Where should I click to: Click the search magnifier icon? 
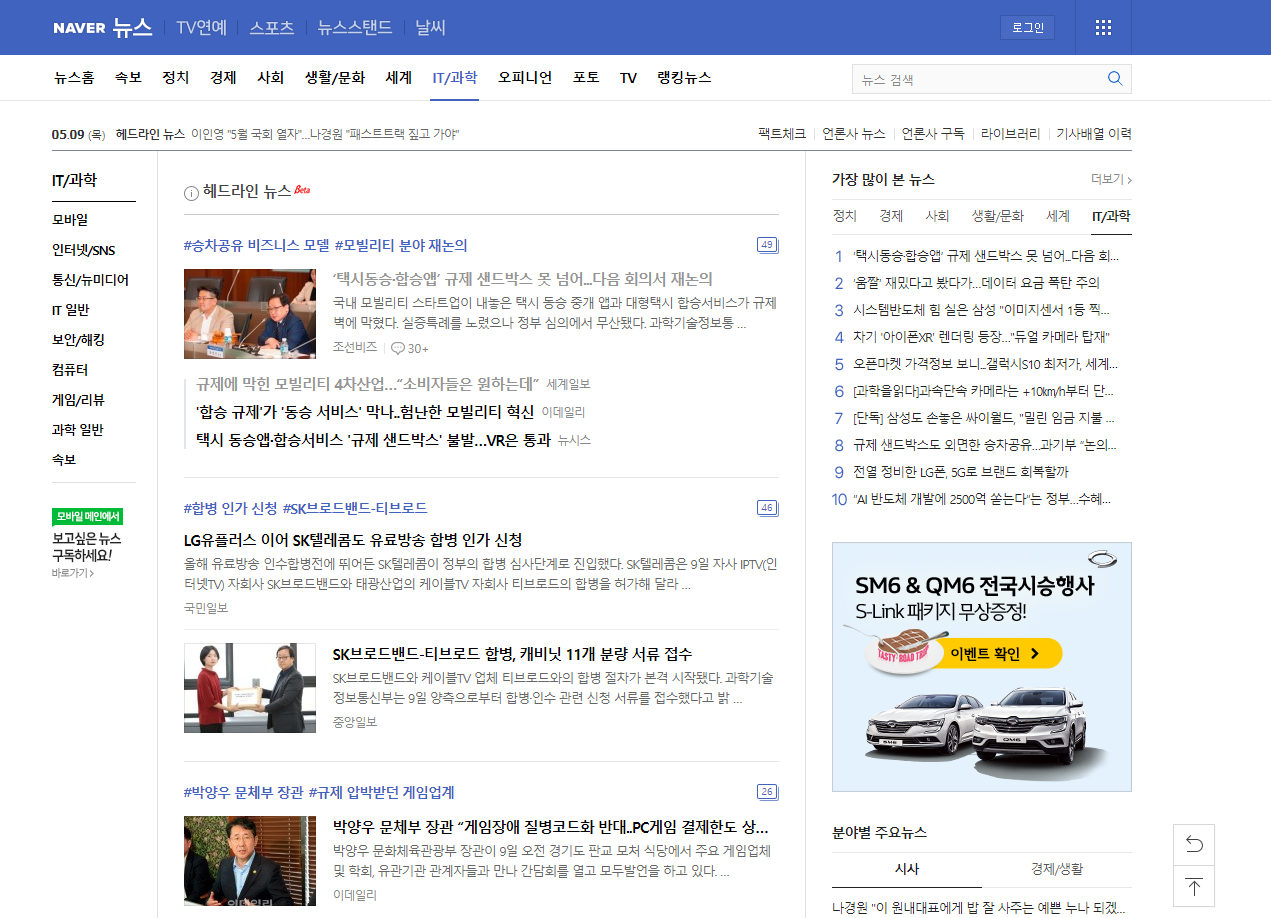point(1115,79)
